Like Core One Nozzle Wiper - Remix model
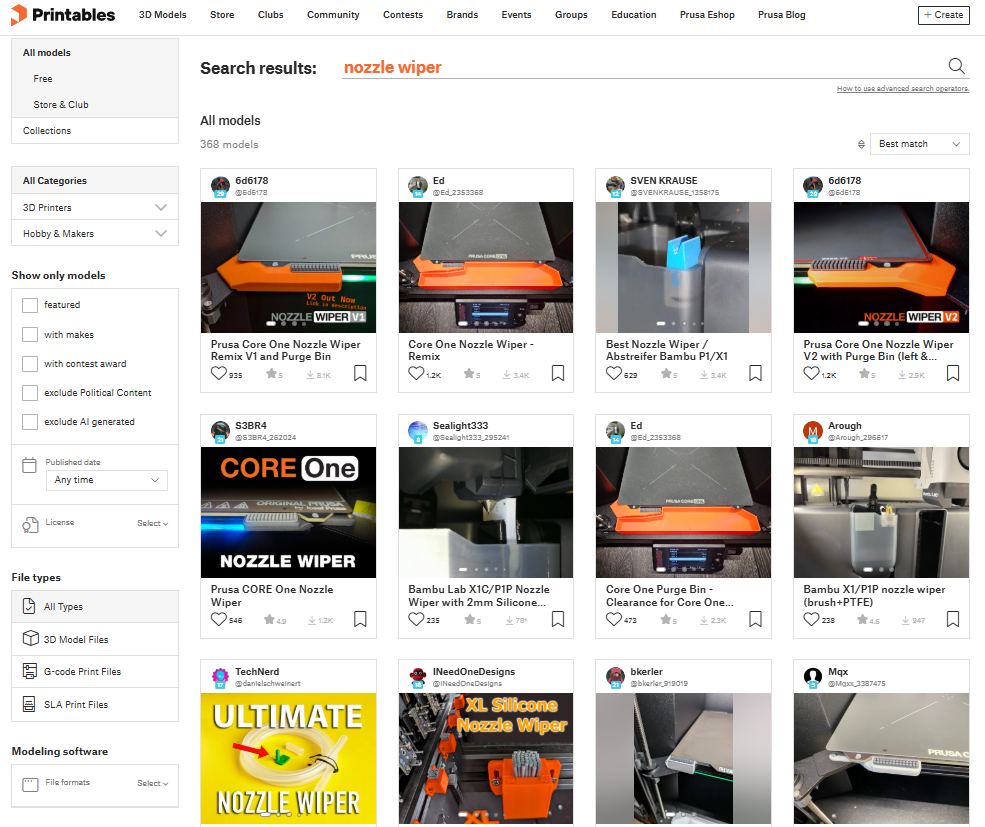This screenshot has width=985, height=827. coord(416,373)
